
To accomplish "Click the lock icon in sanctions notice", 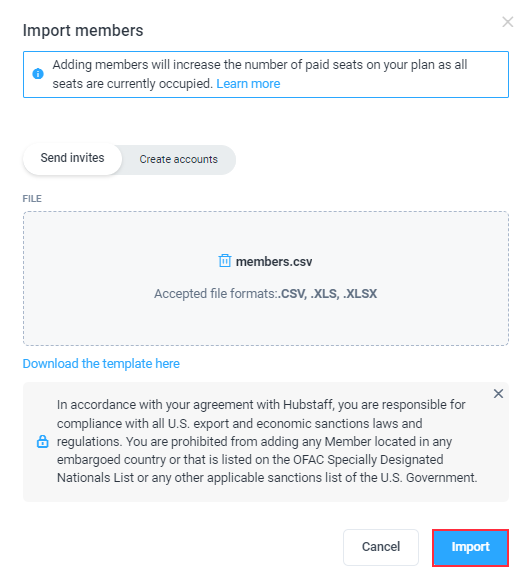I will click(x=43, y=441).
